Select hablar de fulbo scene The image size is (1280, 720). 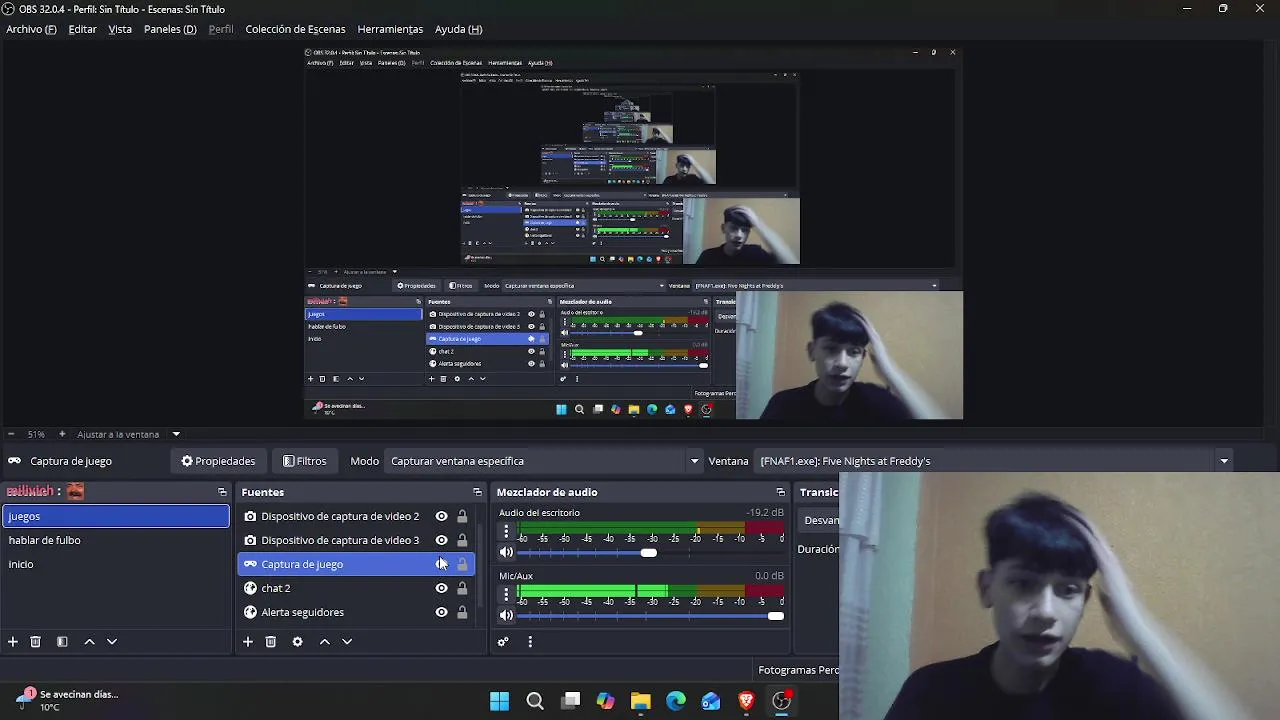coord(116,540)
